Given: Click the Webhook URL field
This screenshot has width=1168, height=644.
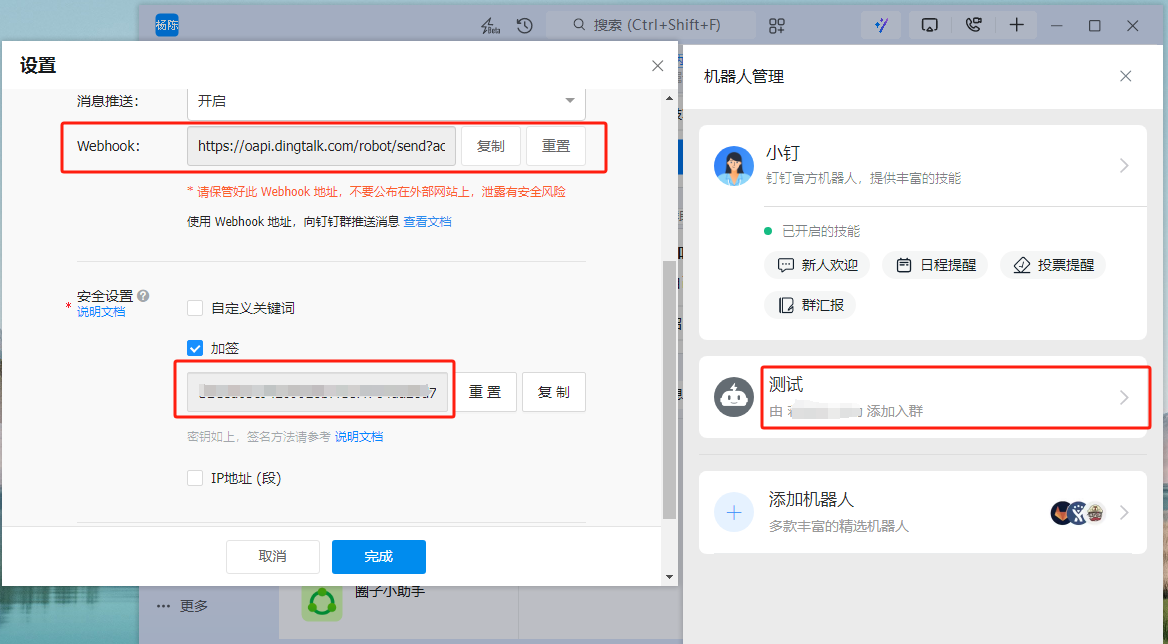Looking at the screenshot, I should [x=321, y=146].
